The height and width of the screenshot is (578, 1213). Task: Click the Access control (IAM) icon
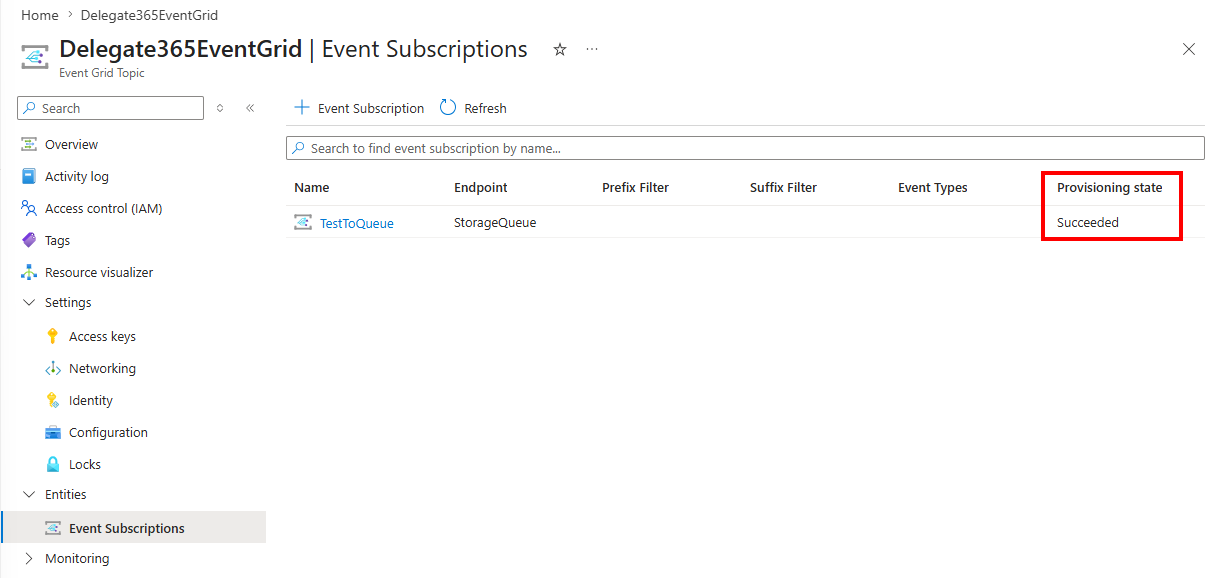tap(29, 209)
